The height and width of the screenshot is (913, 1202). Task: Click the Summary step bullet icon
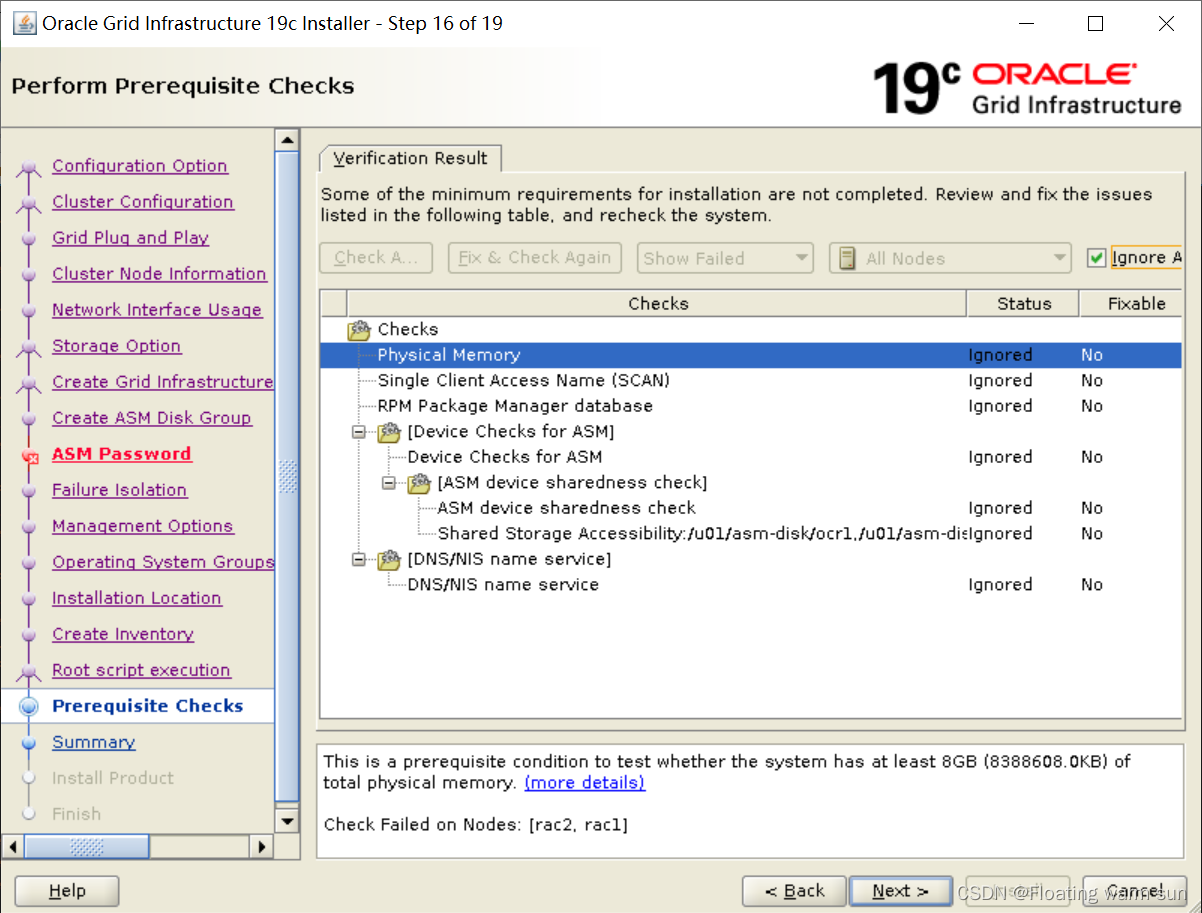point(28,742)
